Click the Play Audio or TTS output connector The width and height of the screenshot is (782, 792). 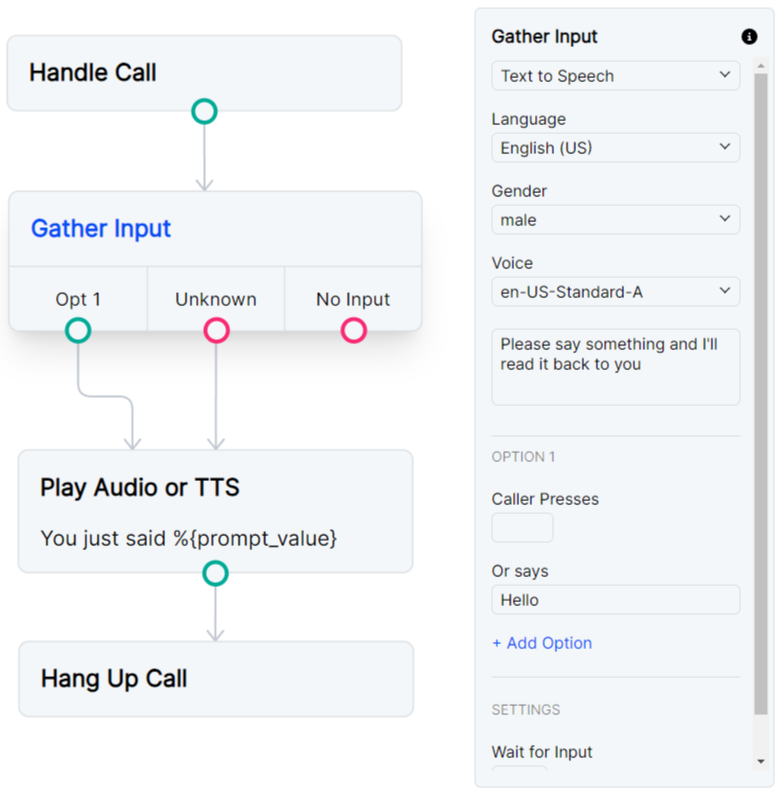coord(215,573)
